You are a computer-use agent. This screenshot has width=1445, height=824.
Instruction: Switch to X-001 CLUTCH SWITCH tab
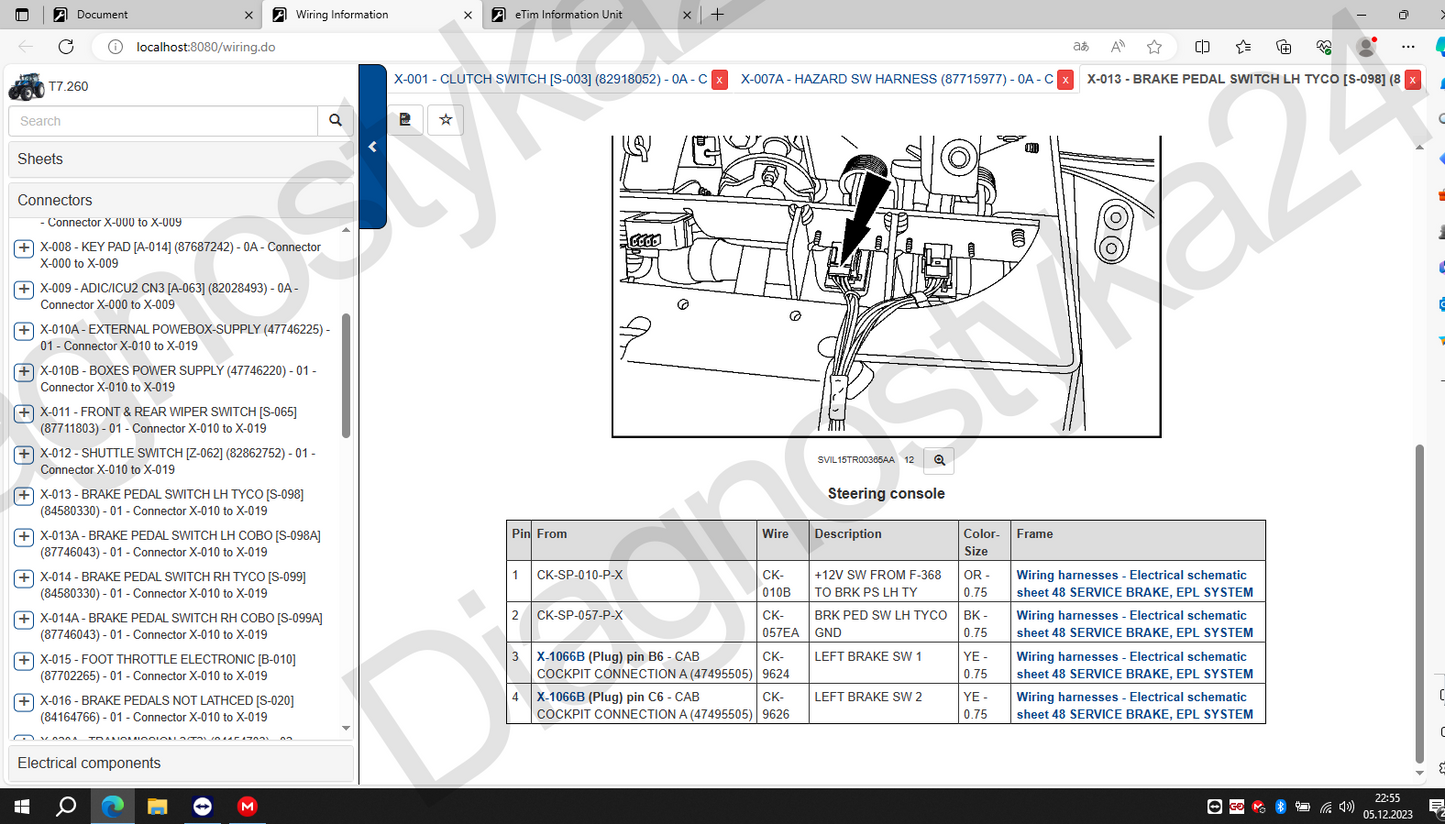tap(550, 79)
